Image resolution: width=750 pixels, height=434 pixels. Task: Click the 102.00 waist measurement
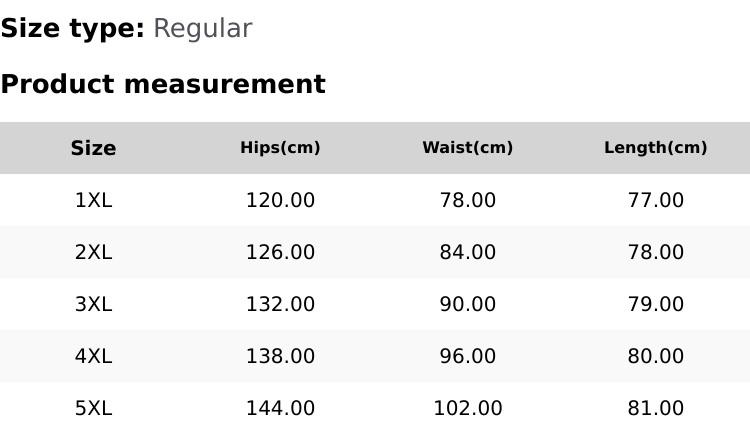(467, 408)
